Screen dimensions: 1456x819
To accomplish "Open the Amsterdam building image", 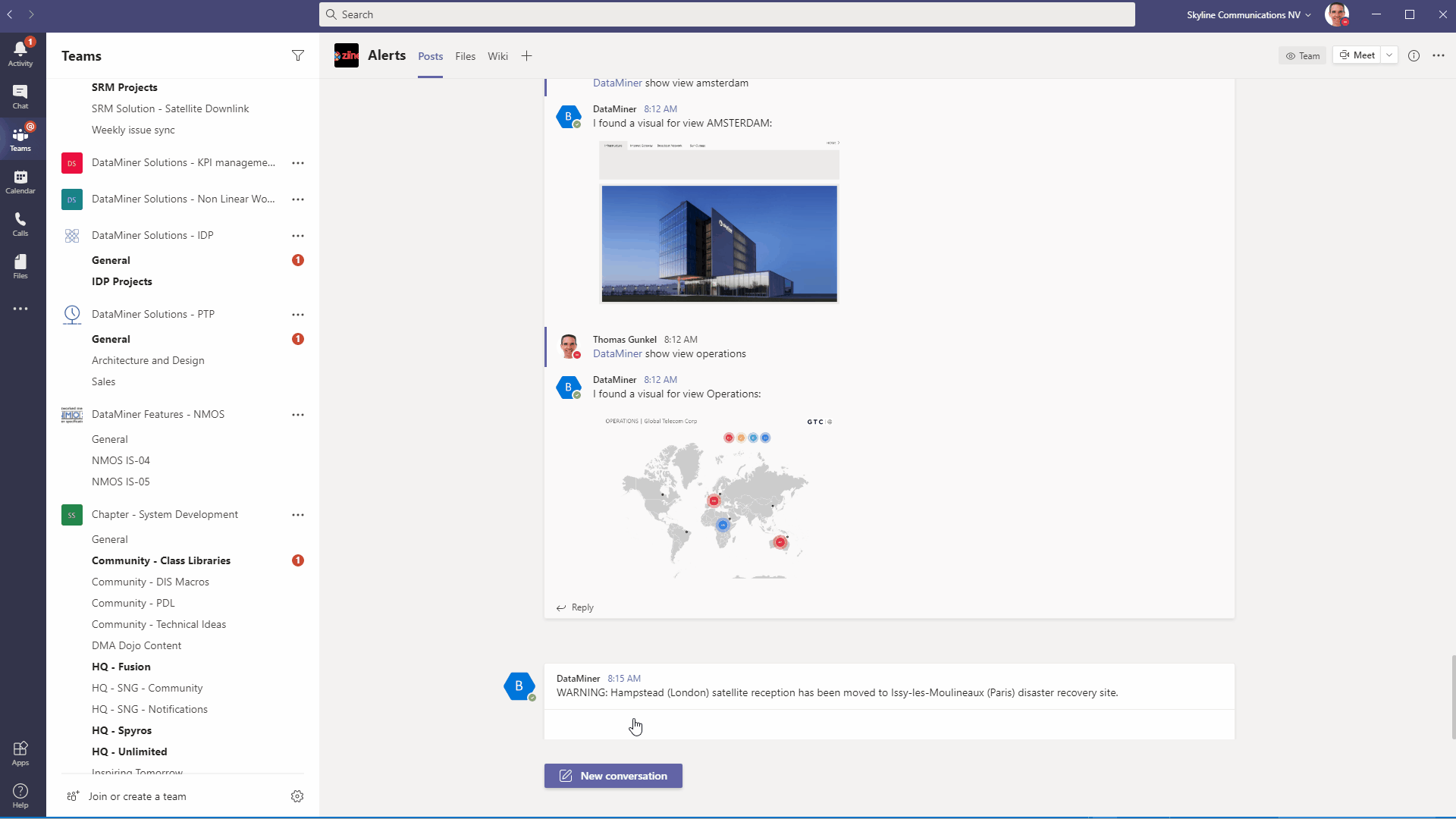I will 719,243.
